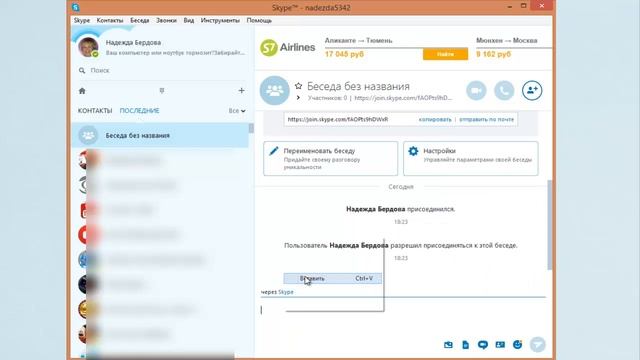Click the send image icon

click(x=448, y=345)
